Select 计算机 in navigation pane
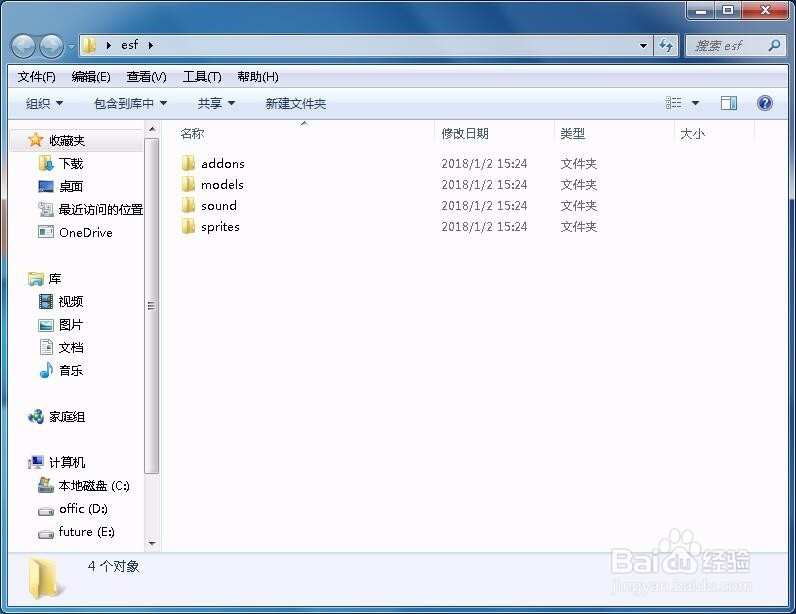796x614 pixels. click(67, 463)
